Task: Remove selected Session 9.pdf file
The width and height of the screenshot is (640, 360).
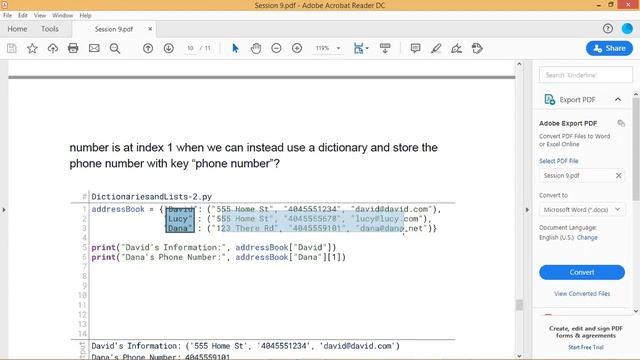Action: pos(618,176)
